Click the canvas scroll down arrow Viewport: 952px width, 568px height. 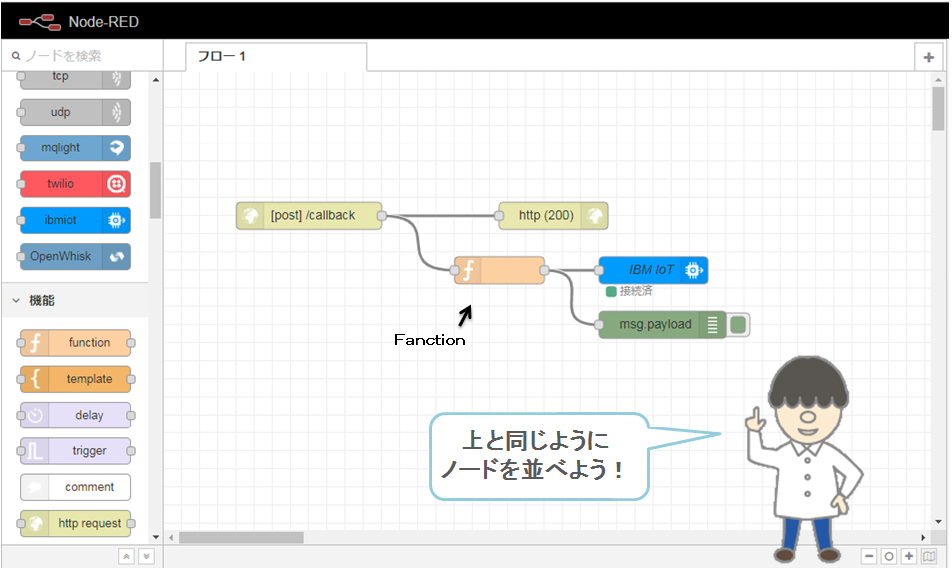point(938,521)
